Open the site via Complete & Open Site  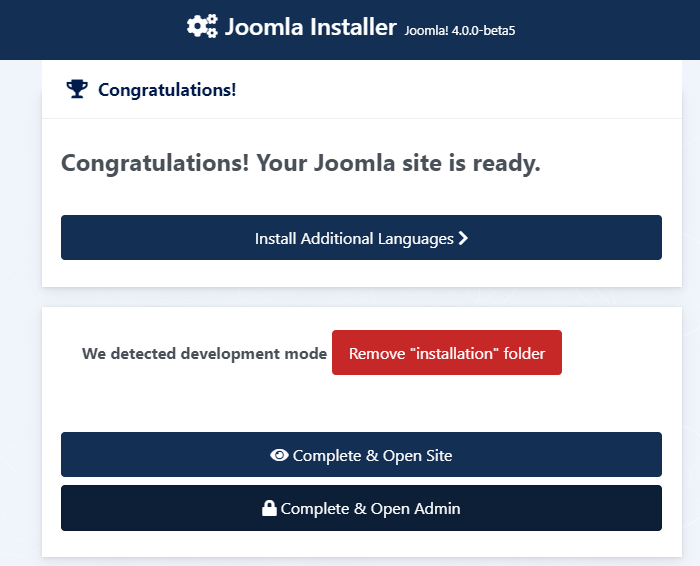(x=361, y=454)
